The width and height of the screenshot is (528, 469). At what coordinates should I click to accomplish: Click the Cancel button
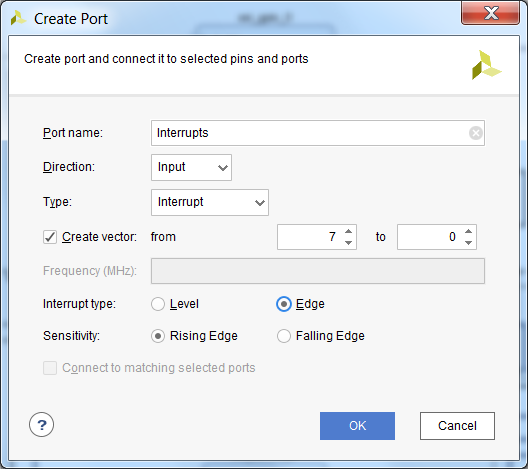click(457, 426)
